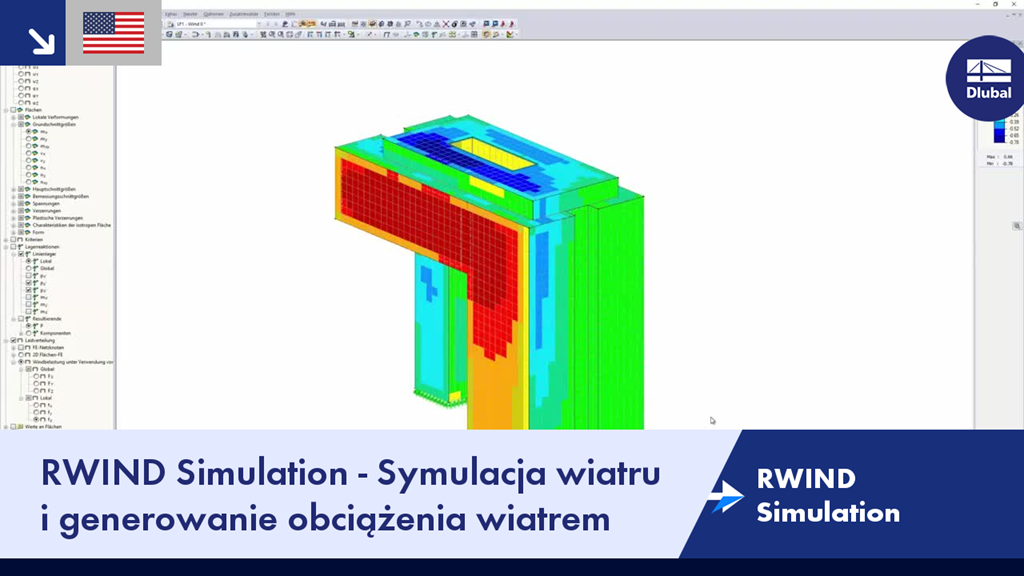1024x576 pixels.
Task: Click the Min: -0.78 legend value
Action: click(1000, 163)
